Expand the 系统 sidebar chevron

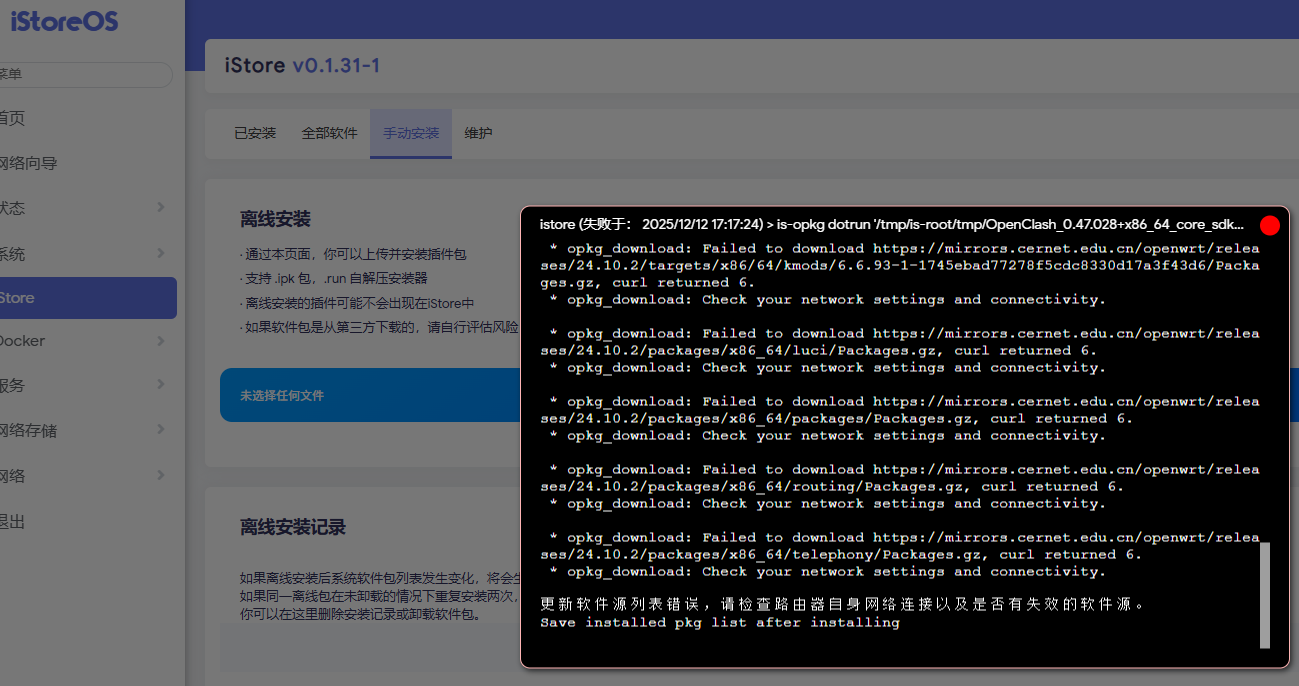point(161,253)
